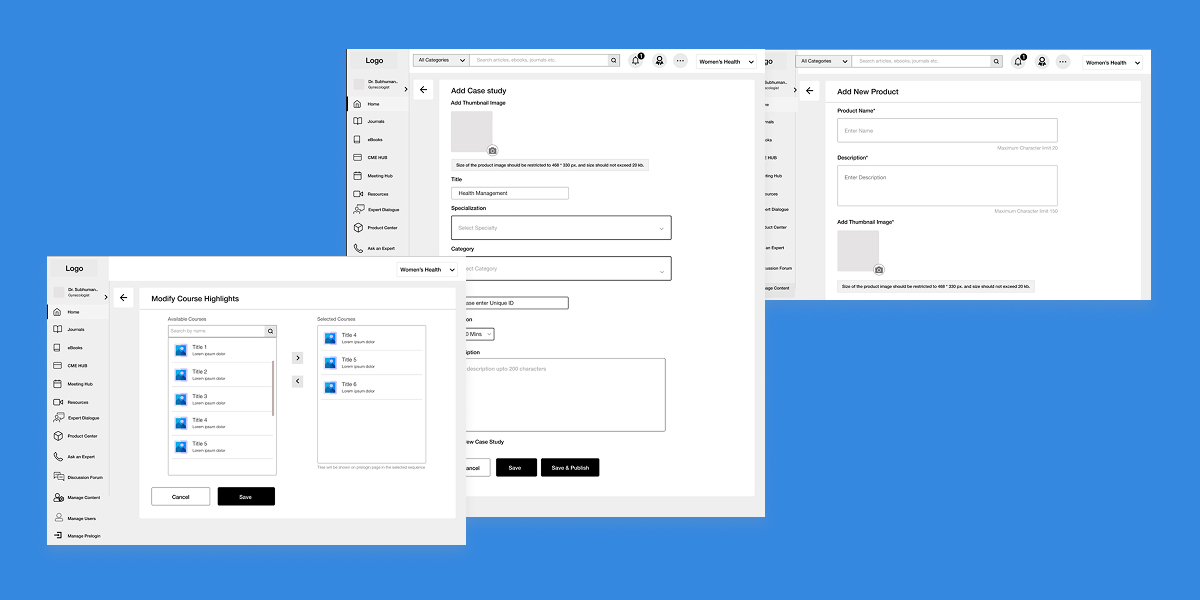Screen dimensions: 1200x600
Task: Click the award badge icon on Add New Product screen
Action: click(x=1041, y=62)
